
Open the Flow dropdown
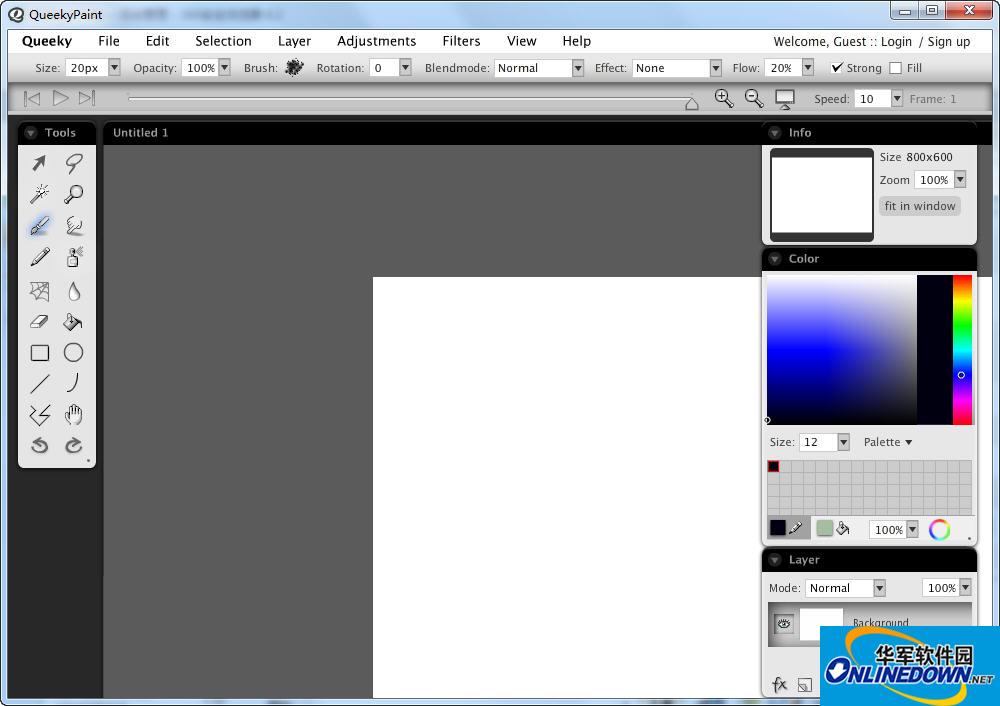click(x=808, y=68)
